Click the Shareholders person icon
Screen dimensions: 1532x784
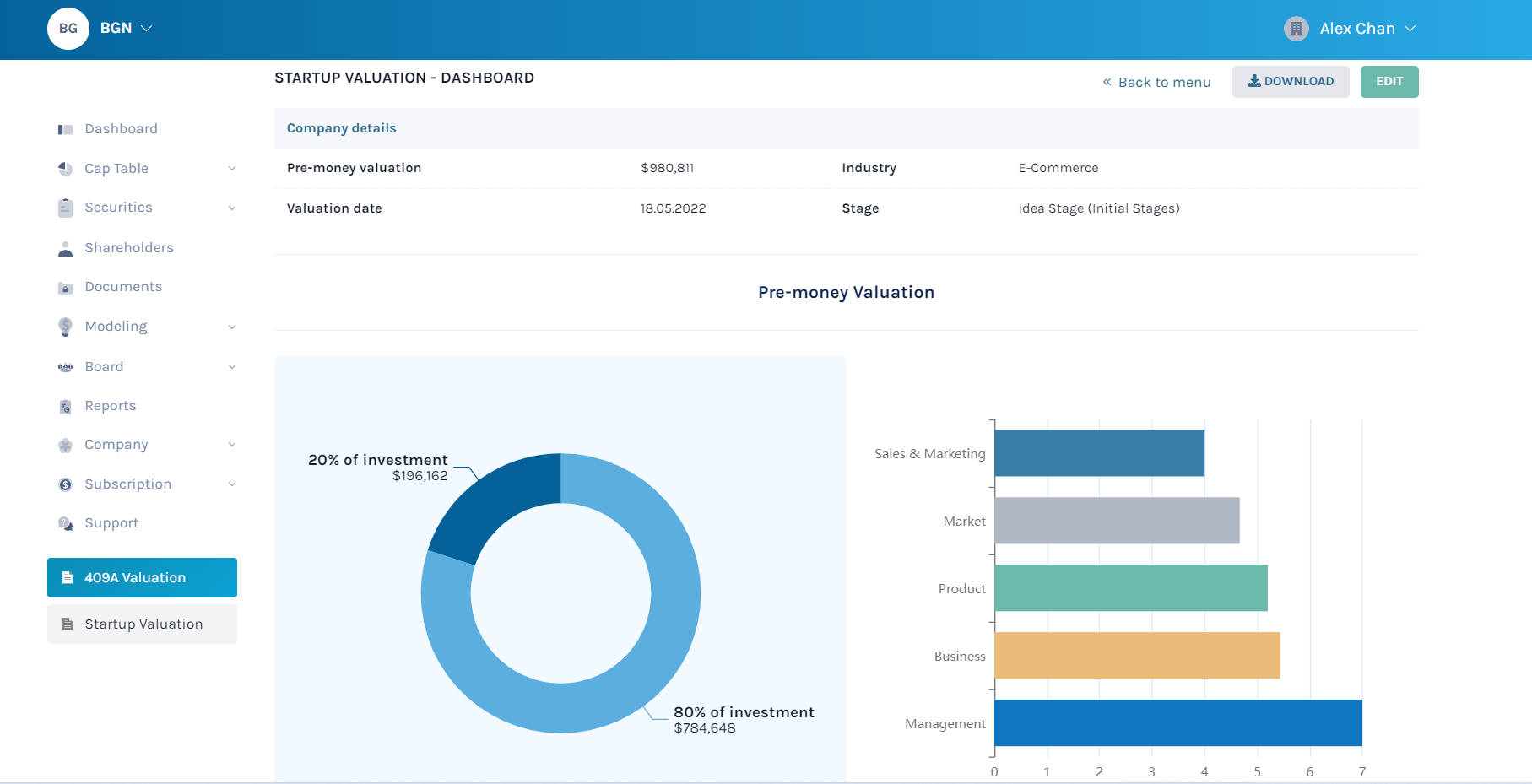pyautogui.click(x=65, y=247)
